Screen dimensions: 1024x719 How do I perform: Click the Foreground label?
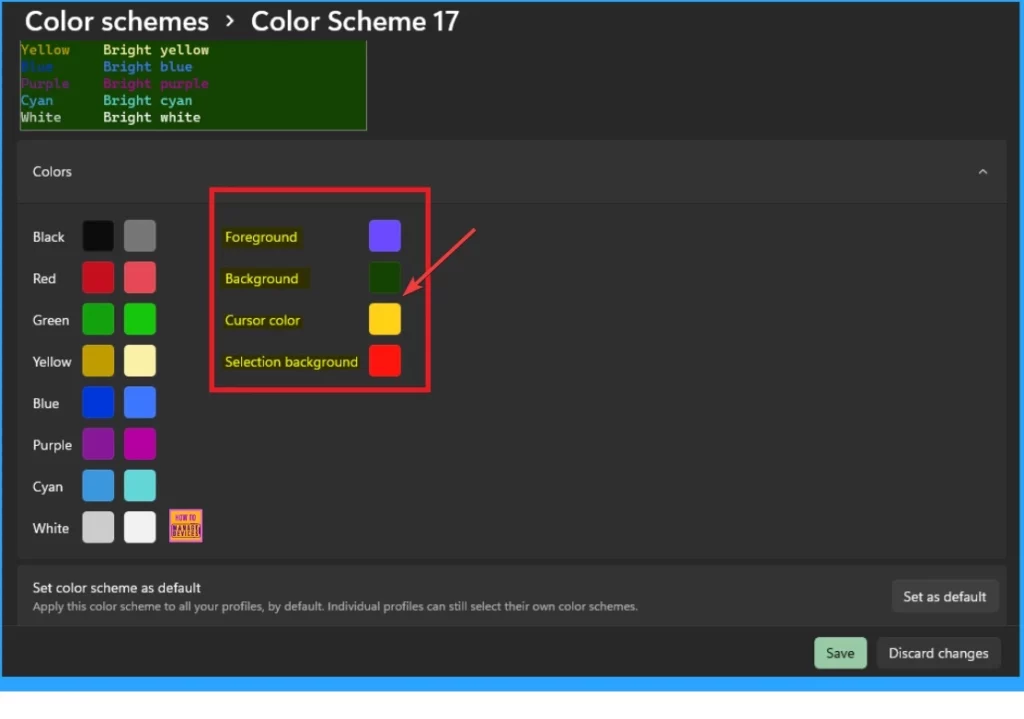pos(261,237)
